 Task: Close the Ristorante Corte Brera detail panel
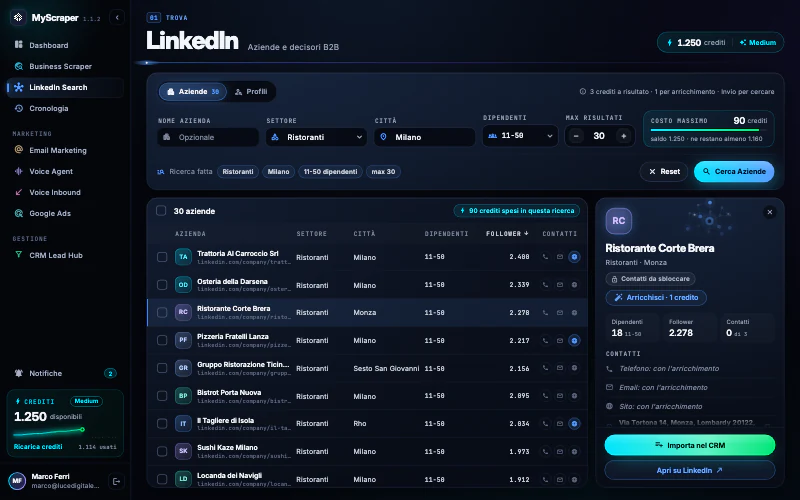point(769,212)
